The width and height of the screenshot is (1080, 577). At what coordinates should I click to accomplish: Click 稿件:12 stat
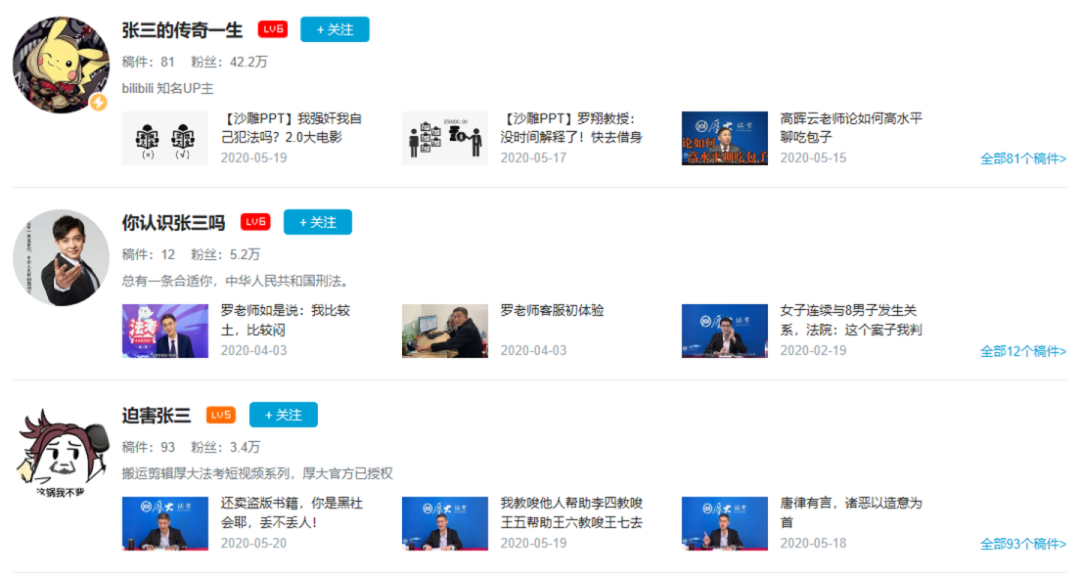(x=148, y=255)
